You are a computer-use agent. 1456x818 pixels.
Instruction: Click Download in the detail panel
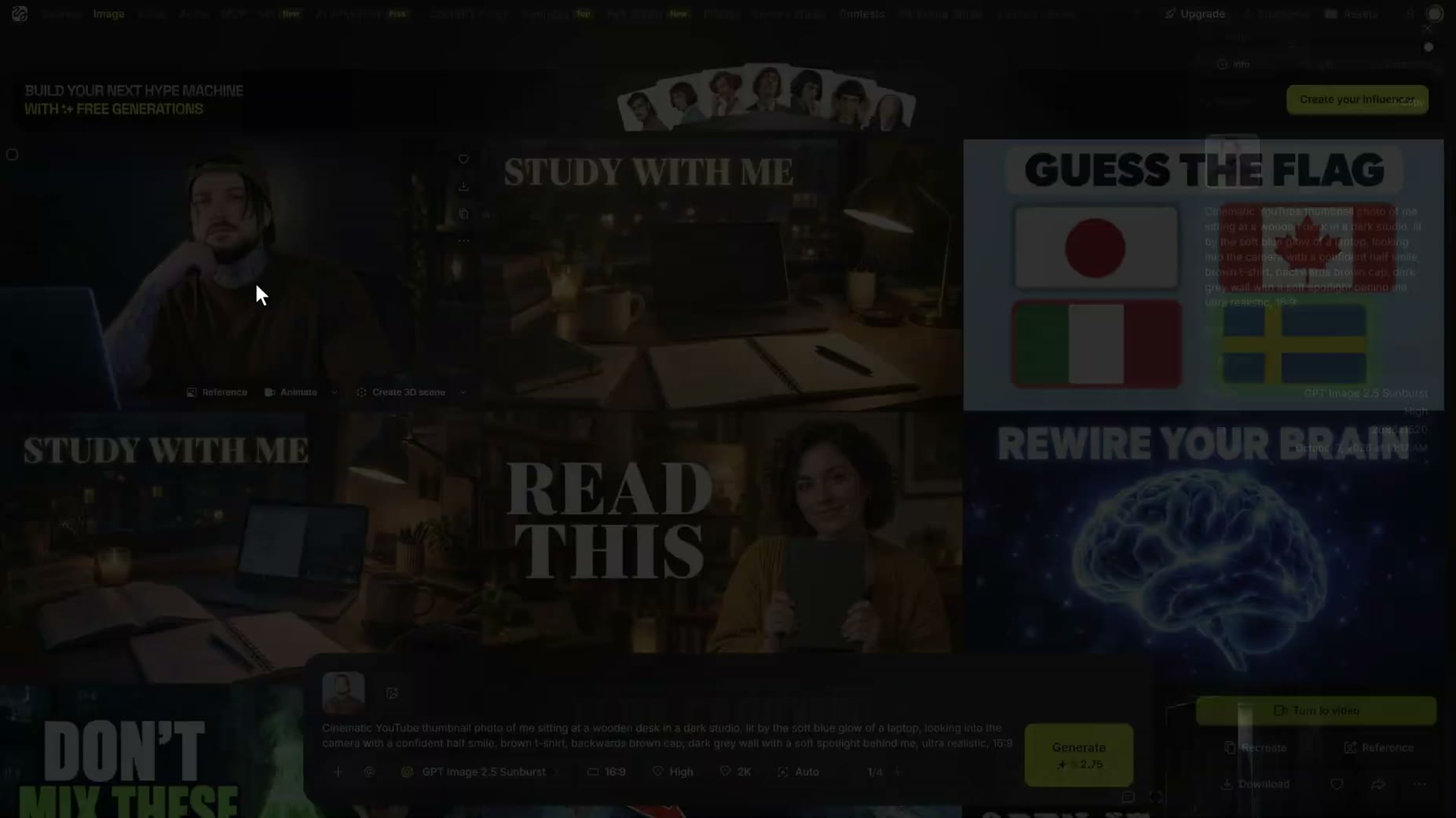point(1255,783)
